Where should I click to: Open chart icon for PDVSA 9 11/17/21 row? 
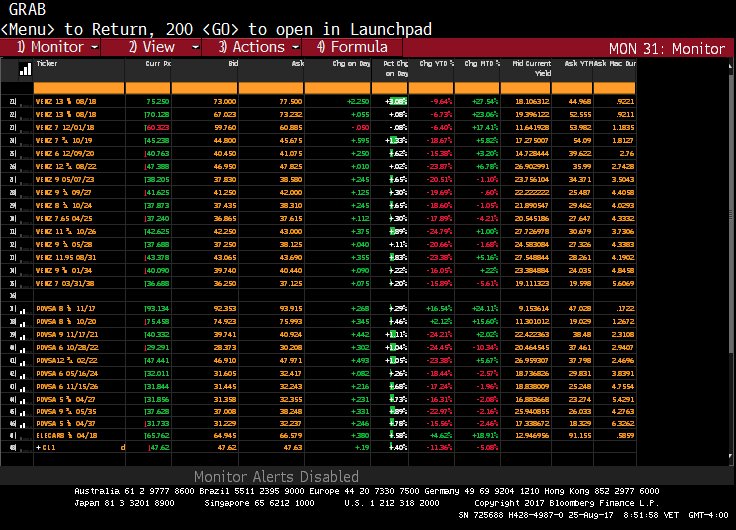coord(23,336)
